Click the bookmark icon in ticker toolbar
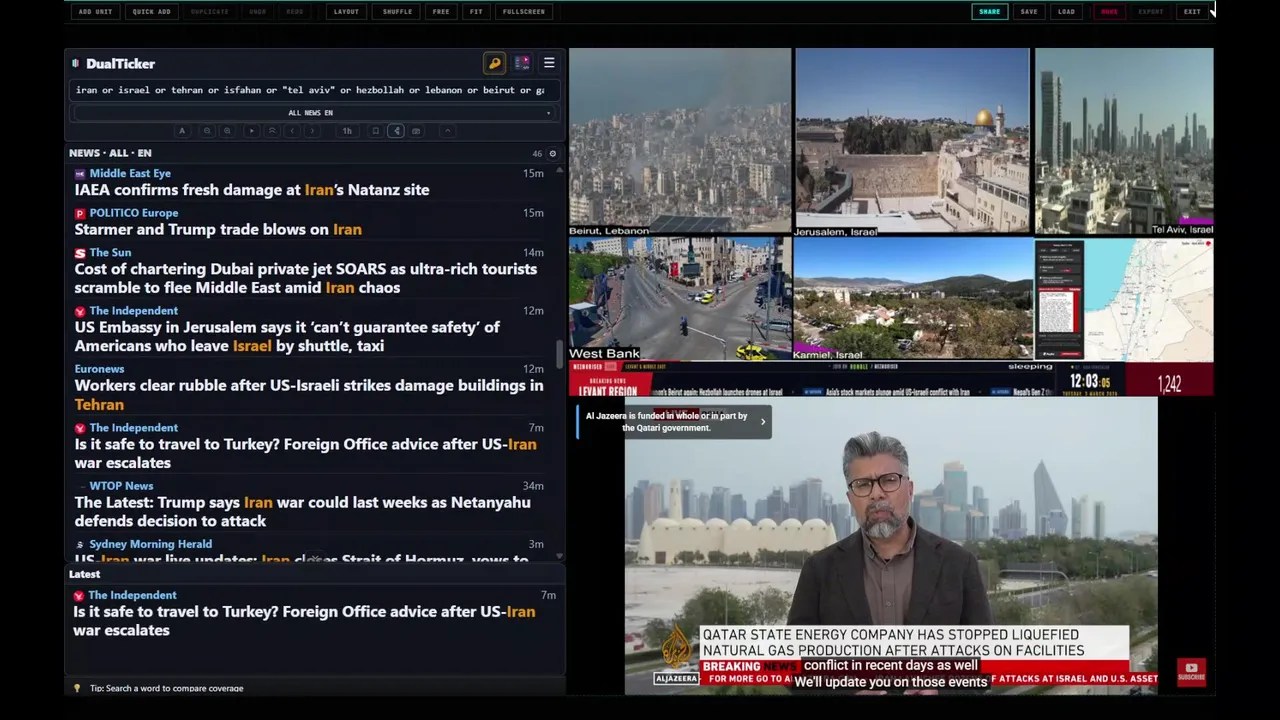 (375, 131)
